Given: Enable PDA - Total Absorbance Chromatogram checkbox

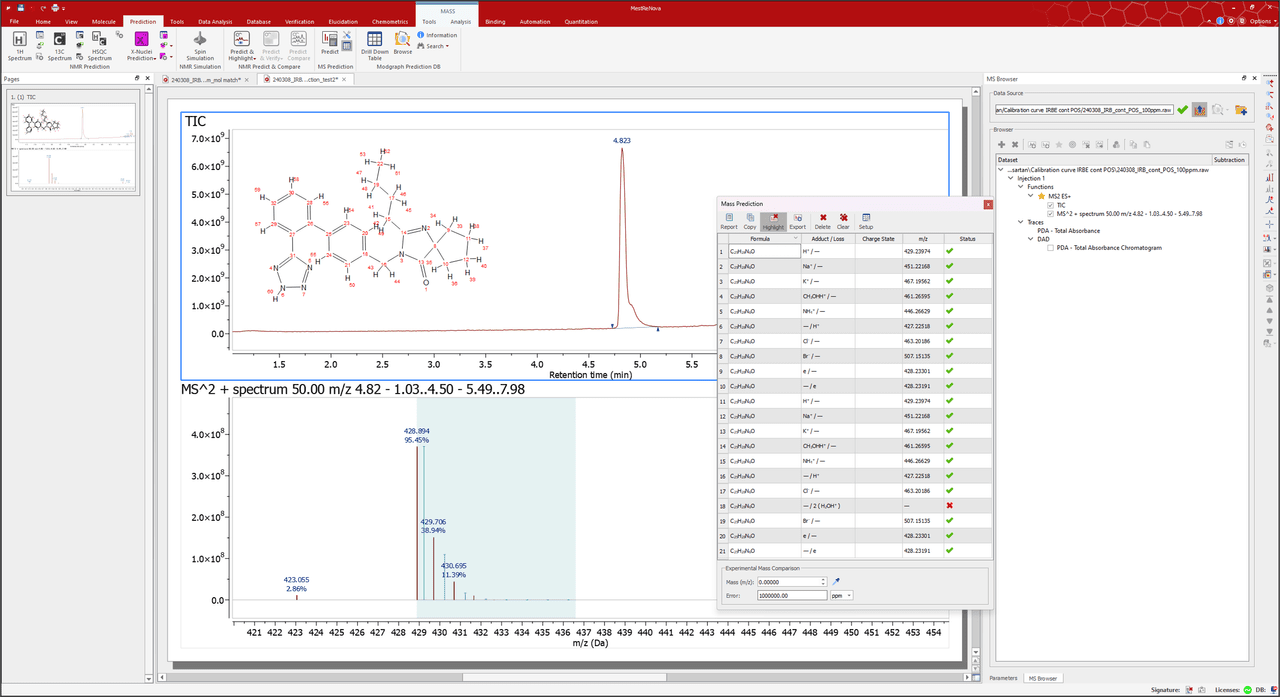Looking at the screenshot, I should (1051, 248).
